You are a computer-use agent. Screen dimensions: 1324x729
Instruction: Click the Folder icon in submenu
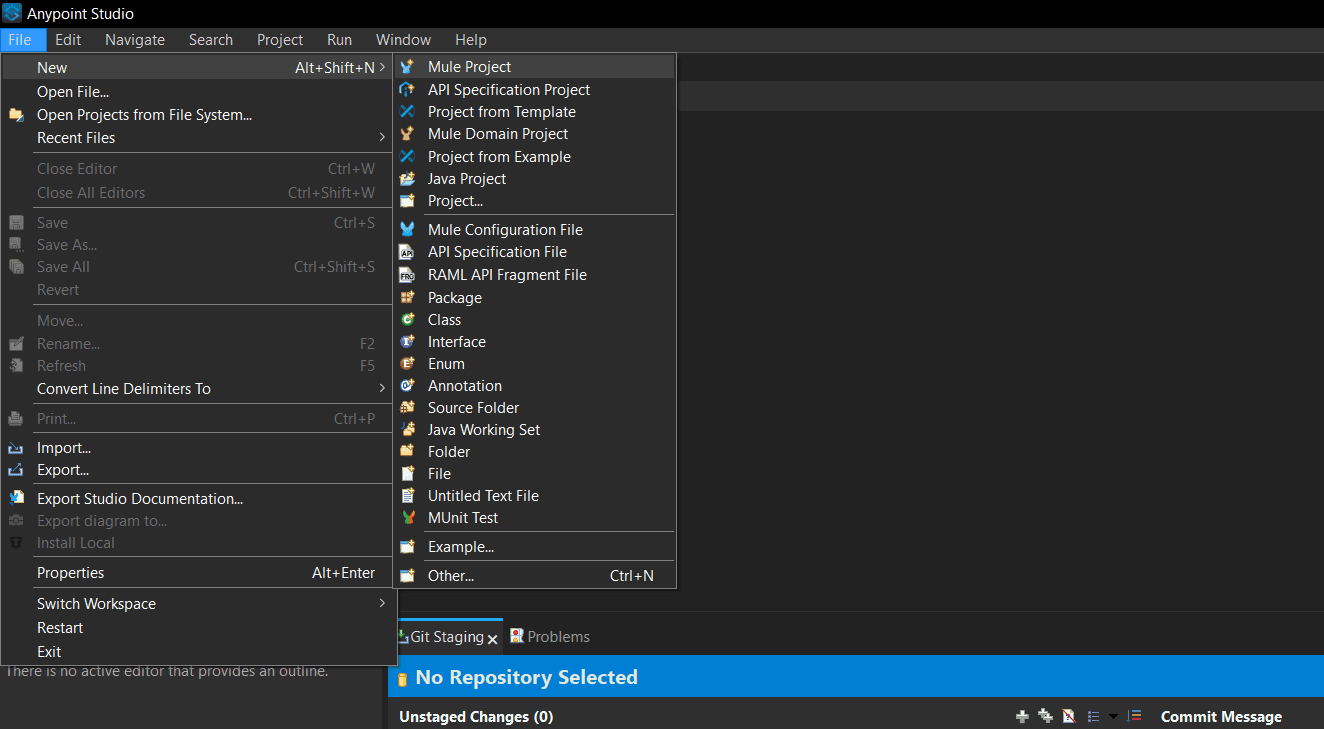[x=407, y=452]
